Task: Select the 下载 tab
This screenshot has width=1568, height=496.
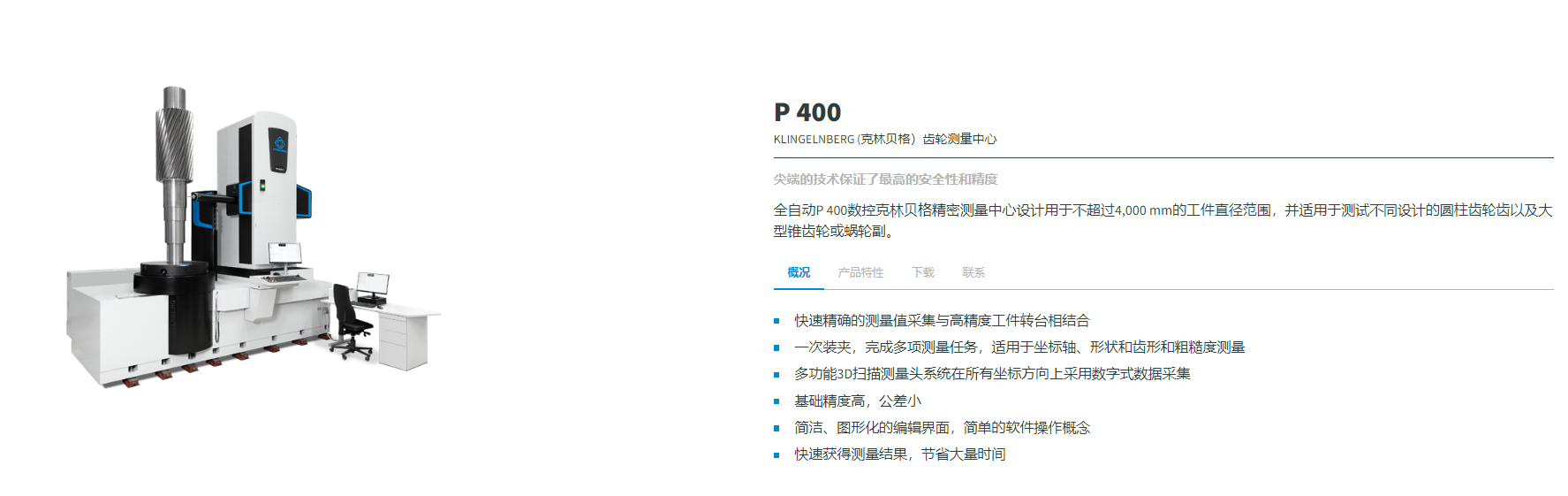Action: coord(923,272)
